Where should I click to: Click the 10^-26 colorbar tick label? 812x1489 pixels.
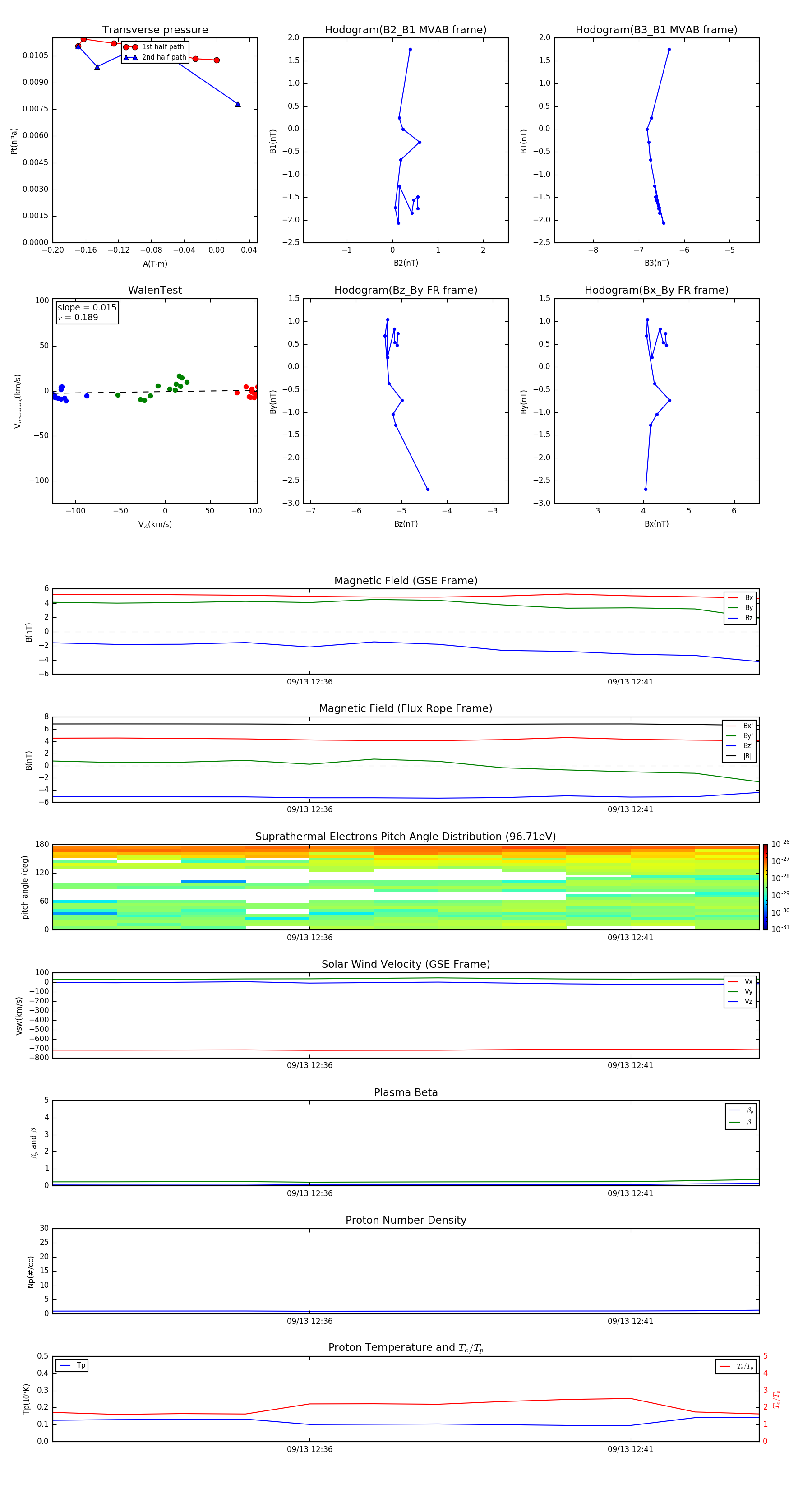tap(780, 844)
